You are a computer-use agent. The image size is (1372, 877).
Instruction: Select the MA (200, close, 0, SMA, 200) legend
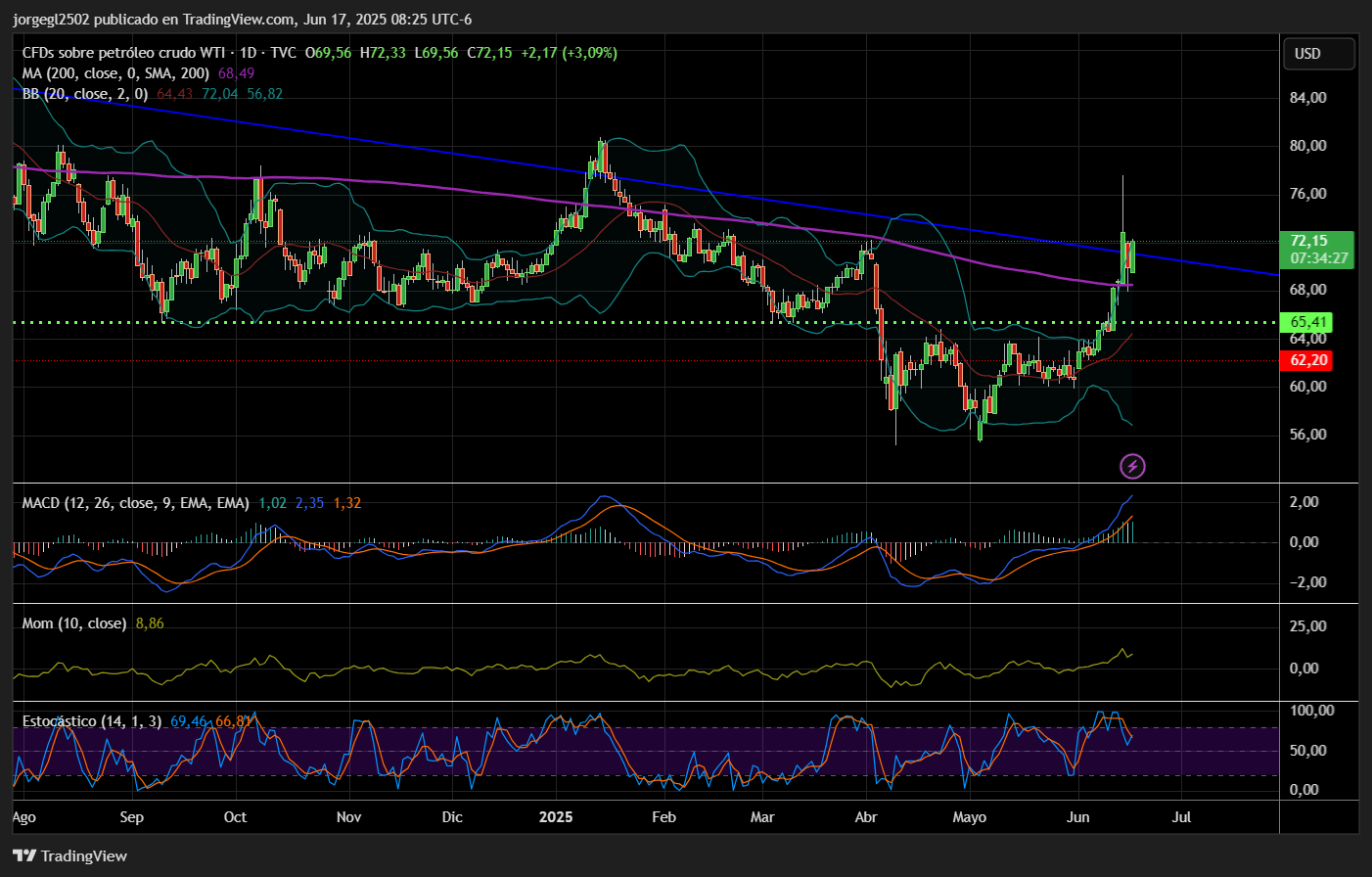pos(115,73)
